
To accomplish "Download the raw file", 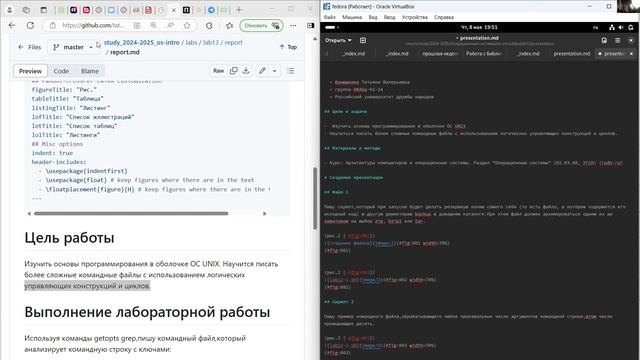I will (246, 71).
